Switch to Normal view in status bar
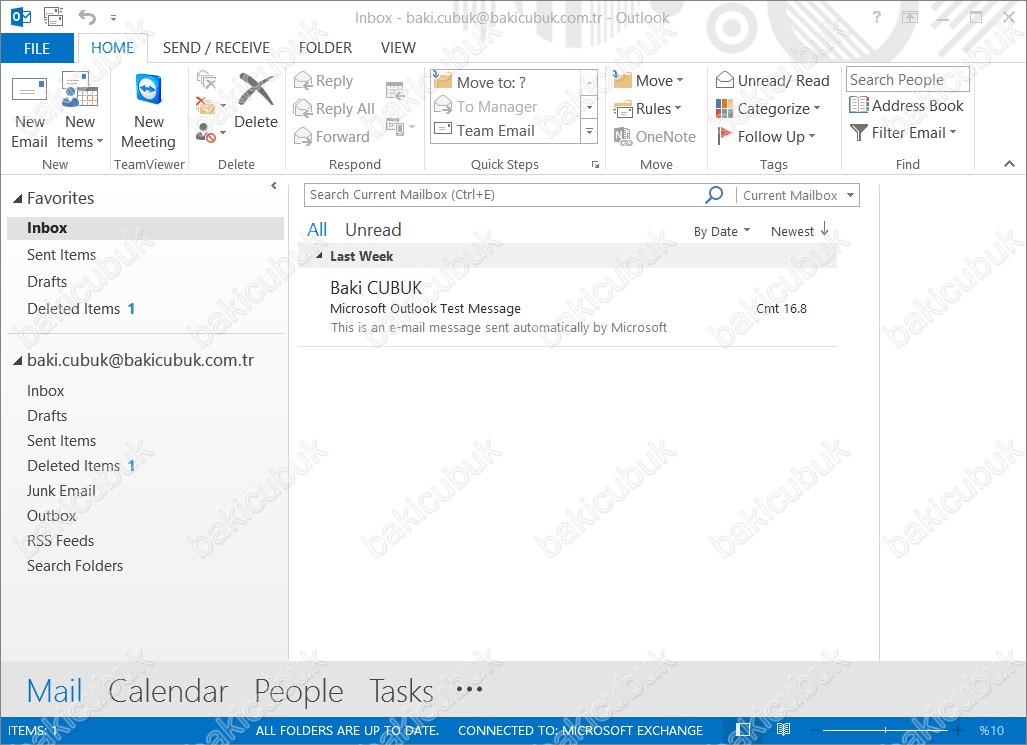 click(x=743, y=729)
